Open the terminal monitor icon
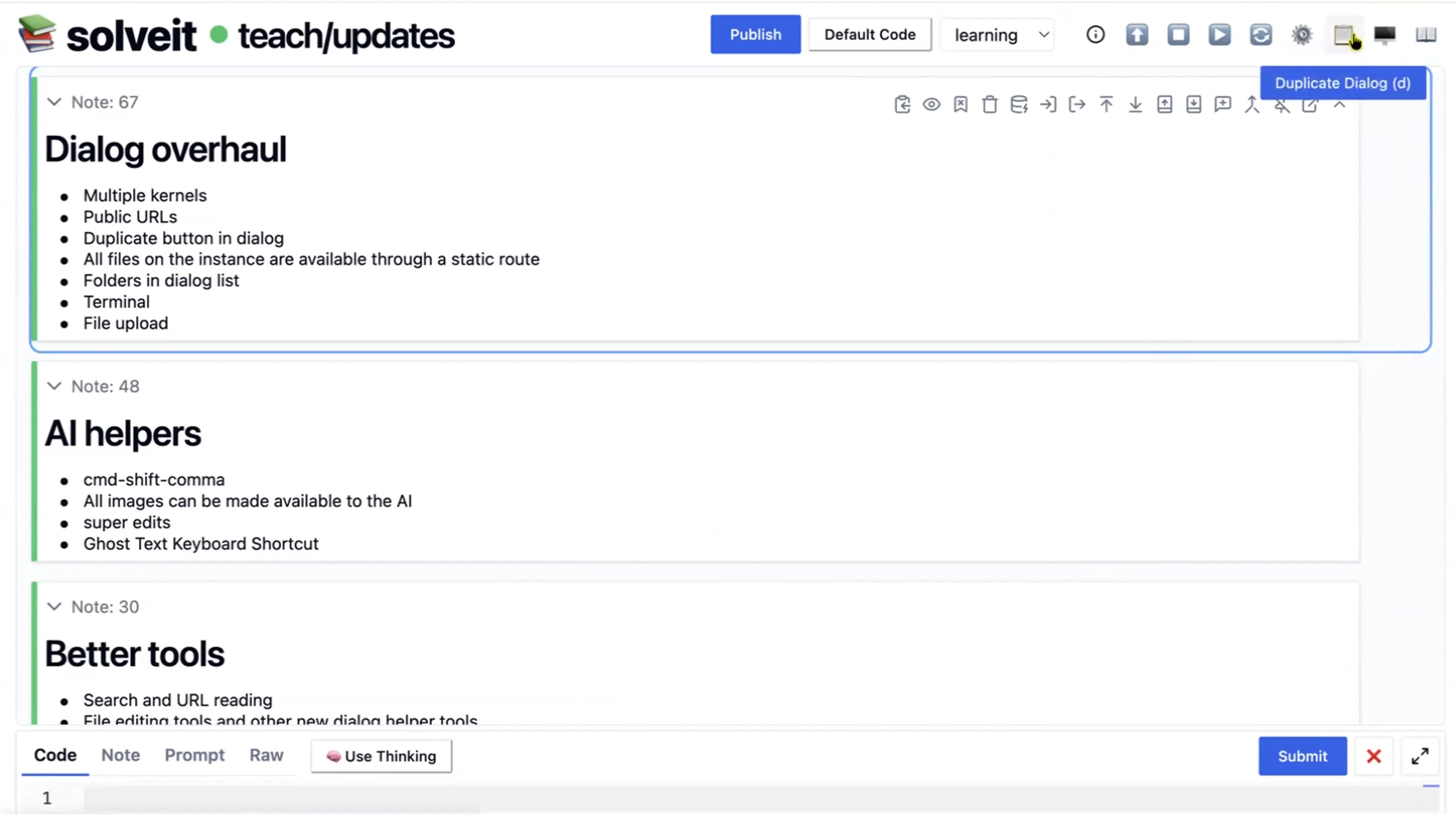Image resolution: width=1456 pixels, height=814 pixels. (1385, 35)
